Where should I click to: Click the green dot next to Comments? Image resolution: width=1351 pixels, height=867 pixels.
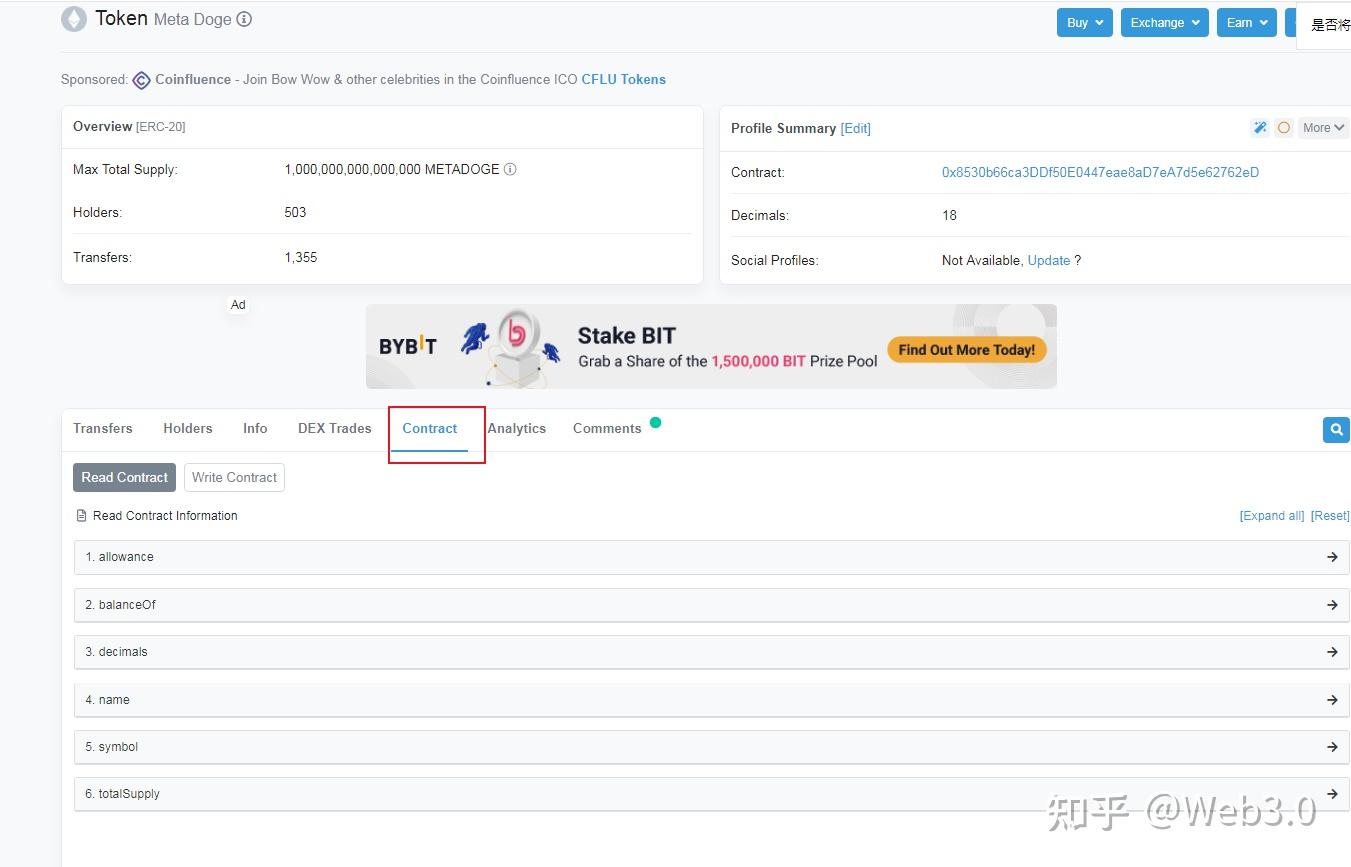point(655,422)
